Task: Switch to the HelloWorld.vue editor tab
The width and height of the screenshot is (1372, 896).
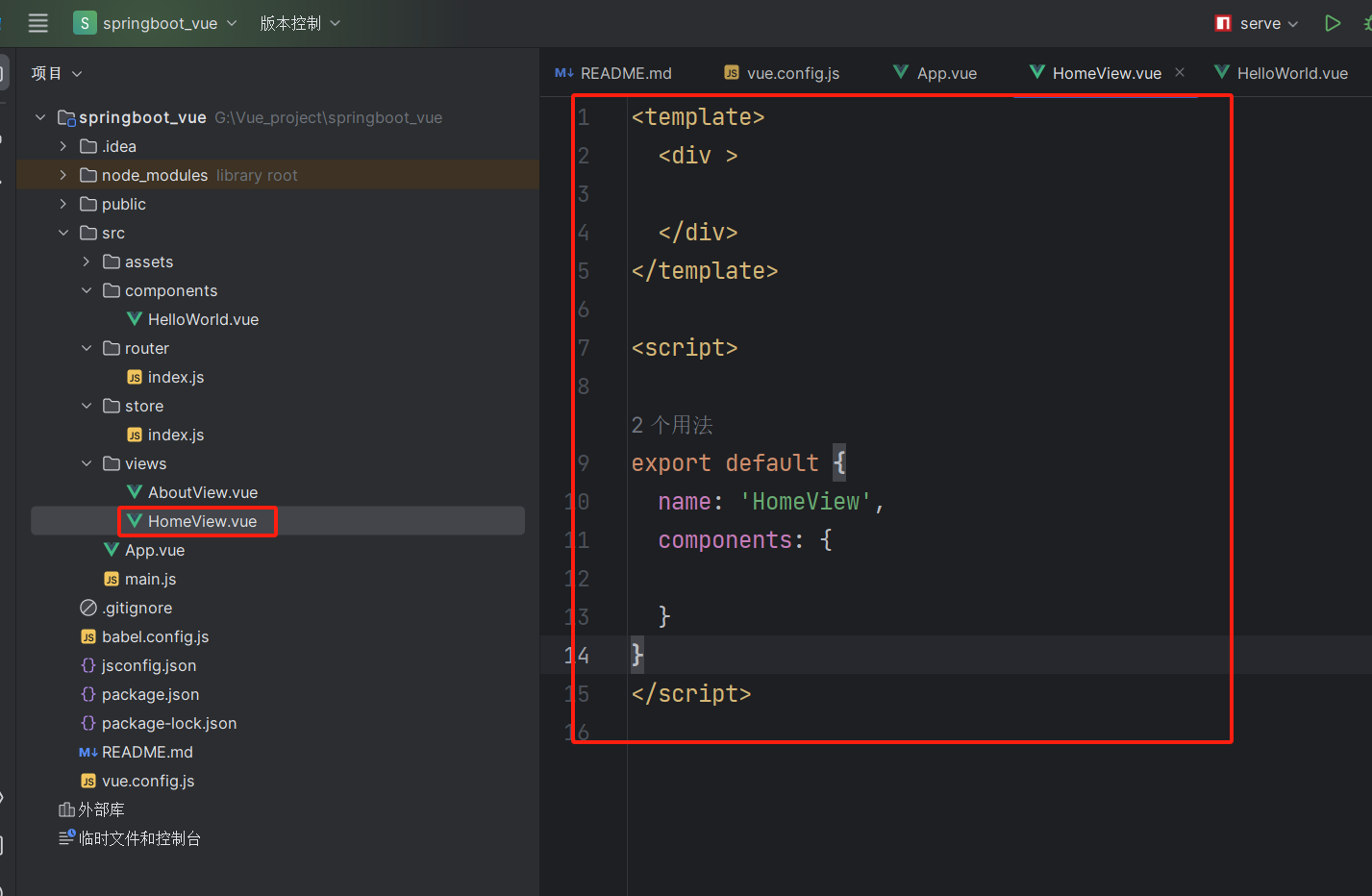Action: tap(1281, 73)
